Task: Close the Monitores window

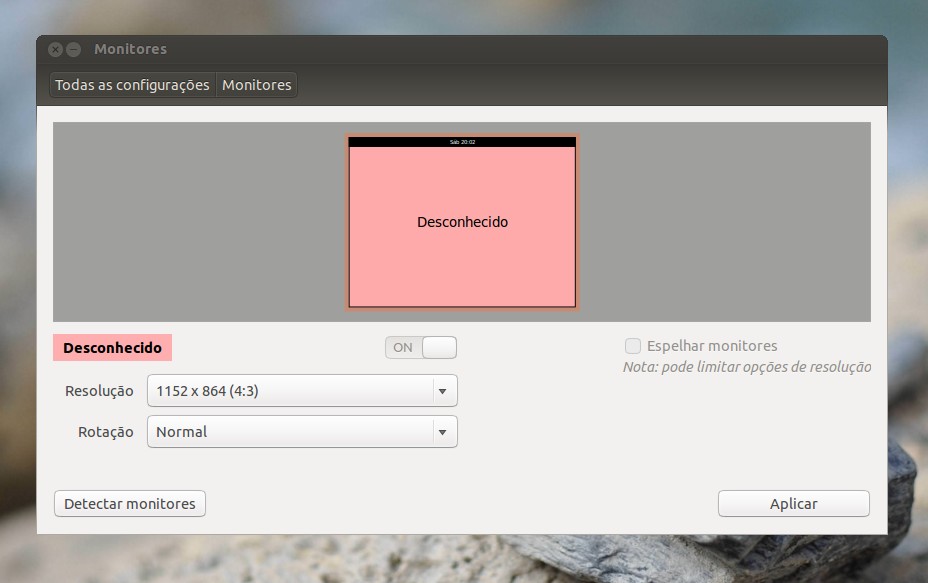Action: 55,49
